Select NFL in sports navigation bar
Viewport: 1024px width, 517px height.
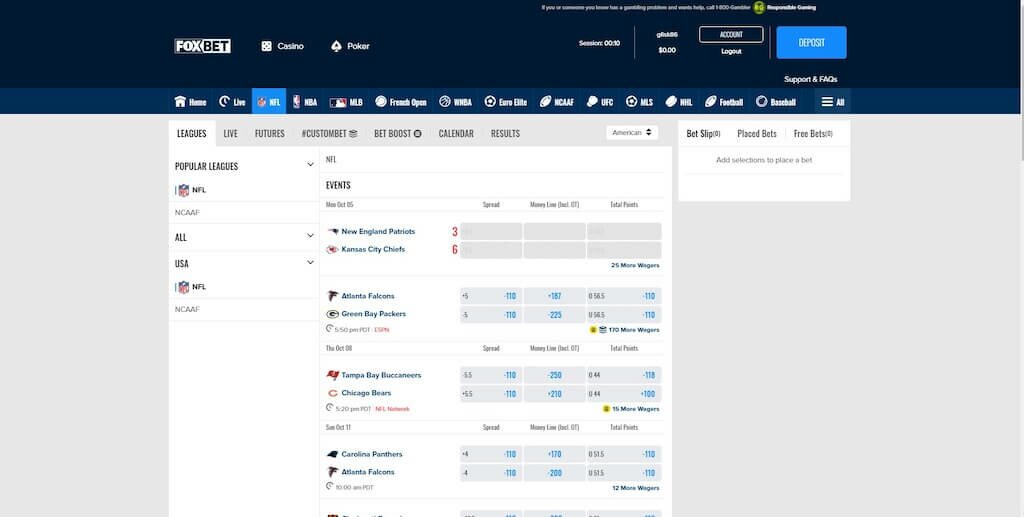[x=269, y=102]
